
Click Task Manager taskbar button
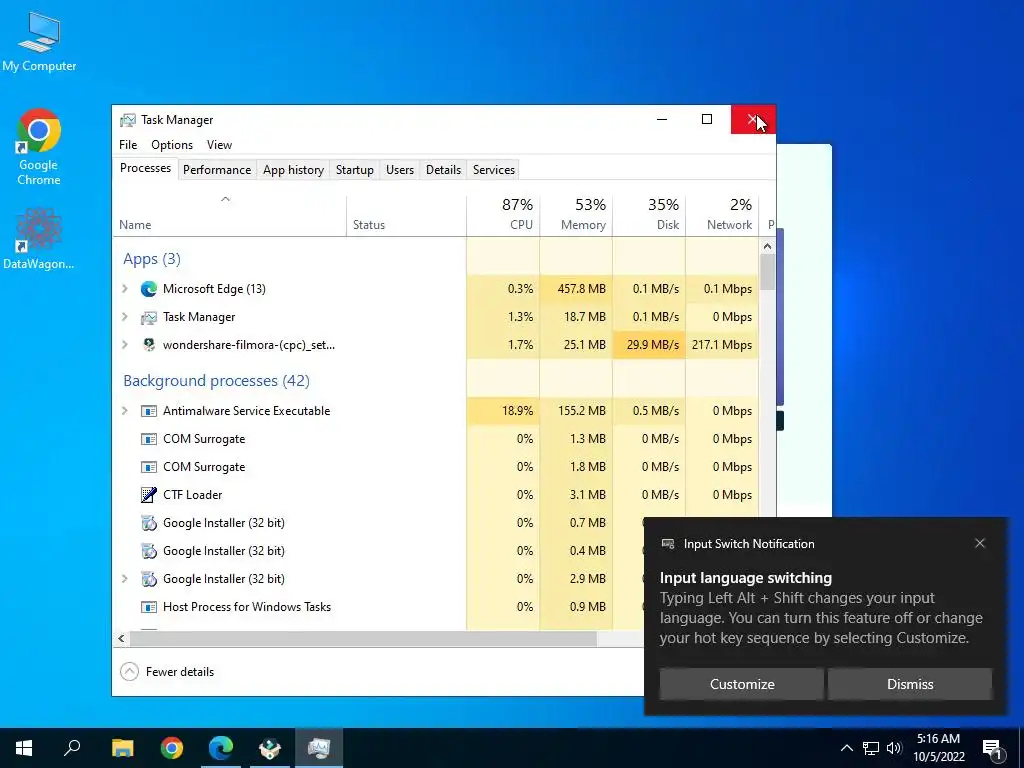pyautogui.click(x=319, y=748)
